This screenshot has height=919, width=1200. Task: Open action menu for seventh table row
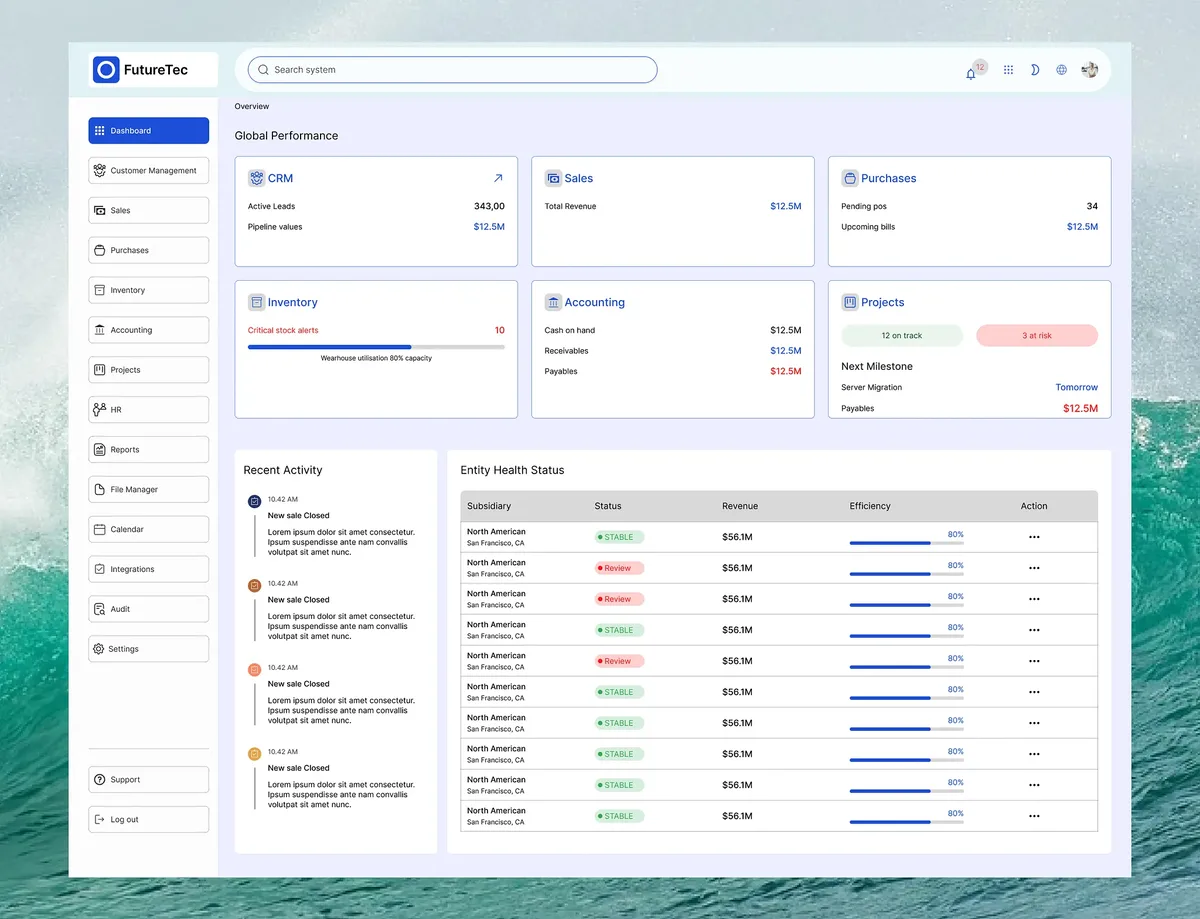point(1034,723)
